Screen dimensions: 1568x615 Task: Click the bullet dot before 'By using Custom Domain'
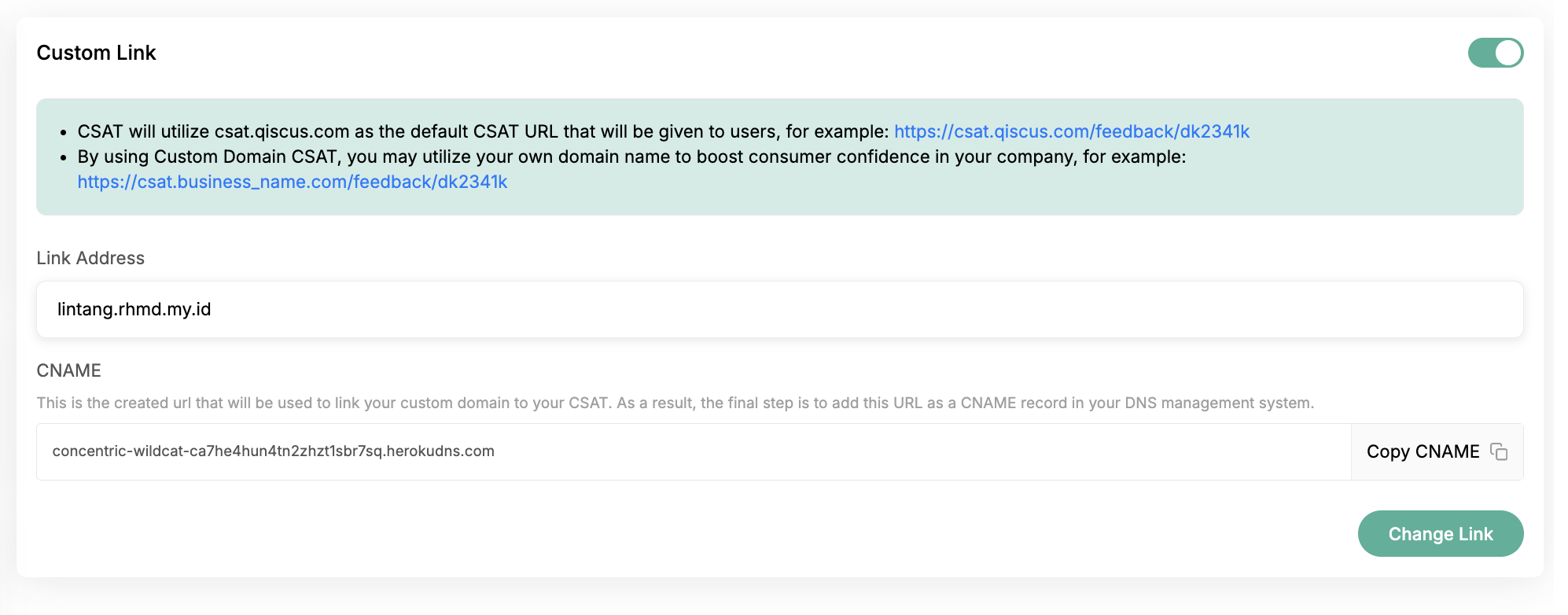[64, 158]
